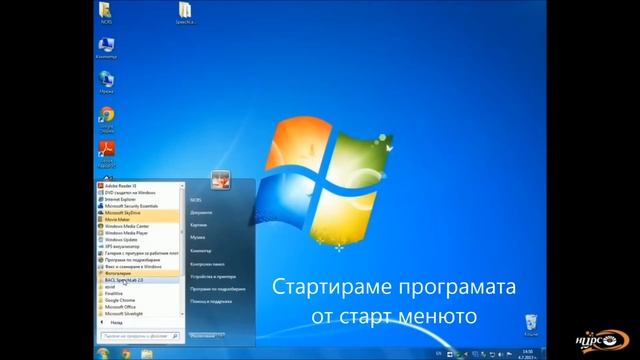Open Документи in the Start menu
This screenshot has height=360, width=640.
click(x=201, y=213)
